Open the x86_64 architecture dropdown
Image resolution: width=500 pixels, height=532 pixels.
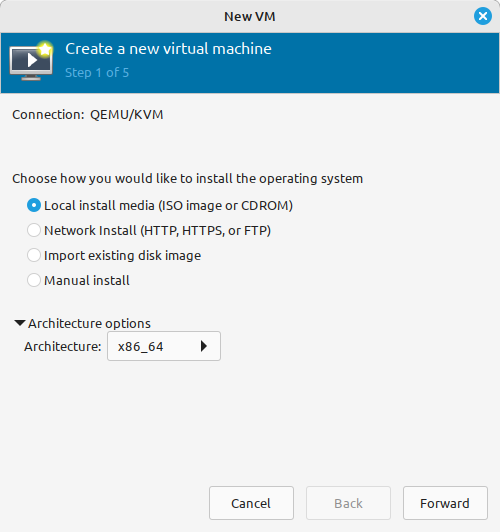(164, 346)
